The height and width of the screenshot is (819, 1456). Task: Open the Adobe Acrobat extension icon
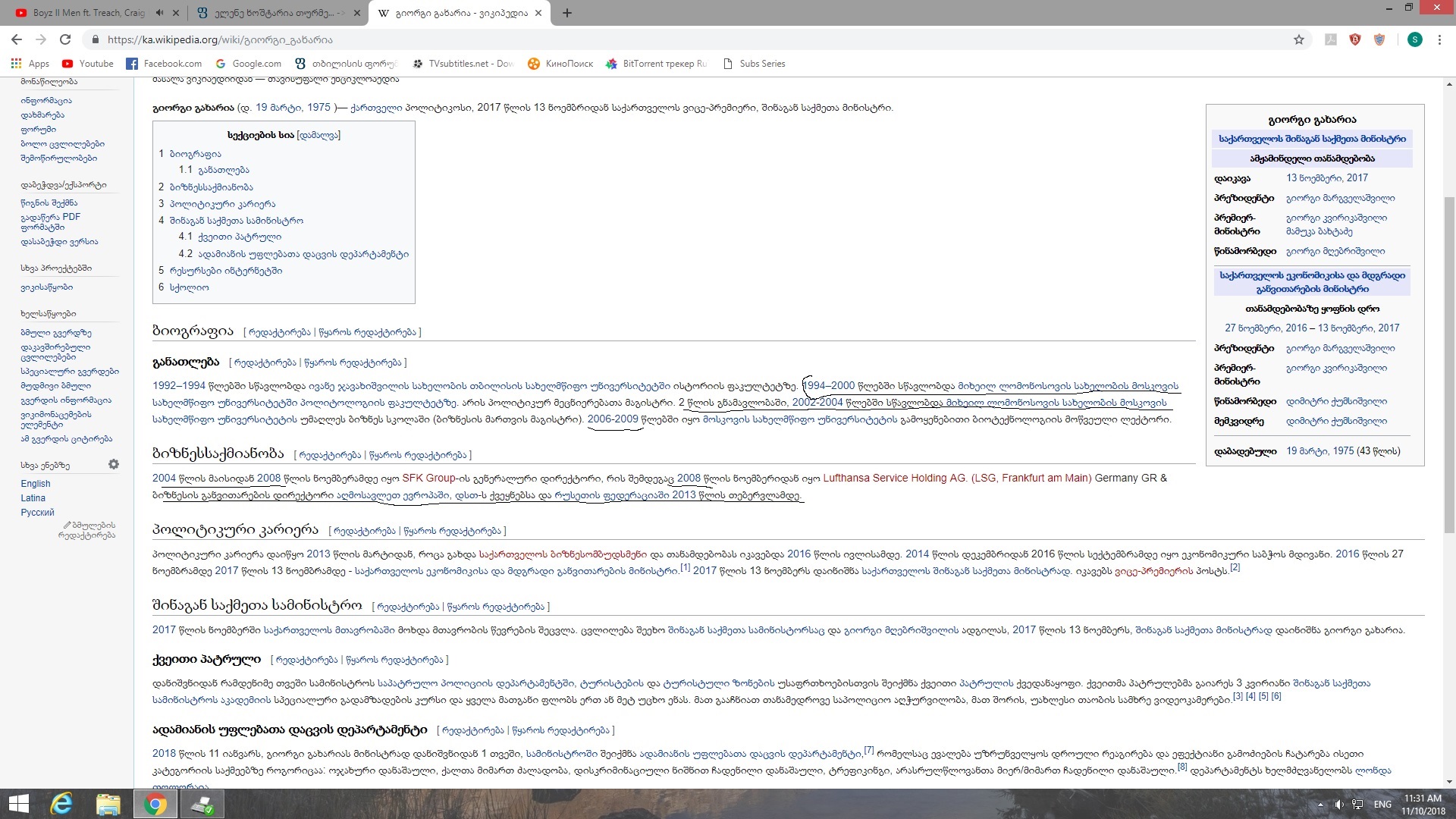[1330, 39]
